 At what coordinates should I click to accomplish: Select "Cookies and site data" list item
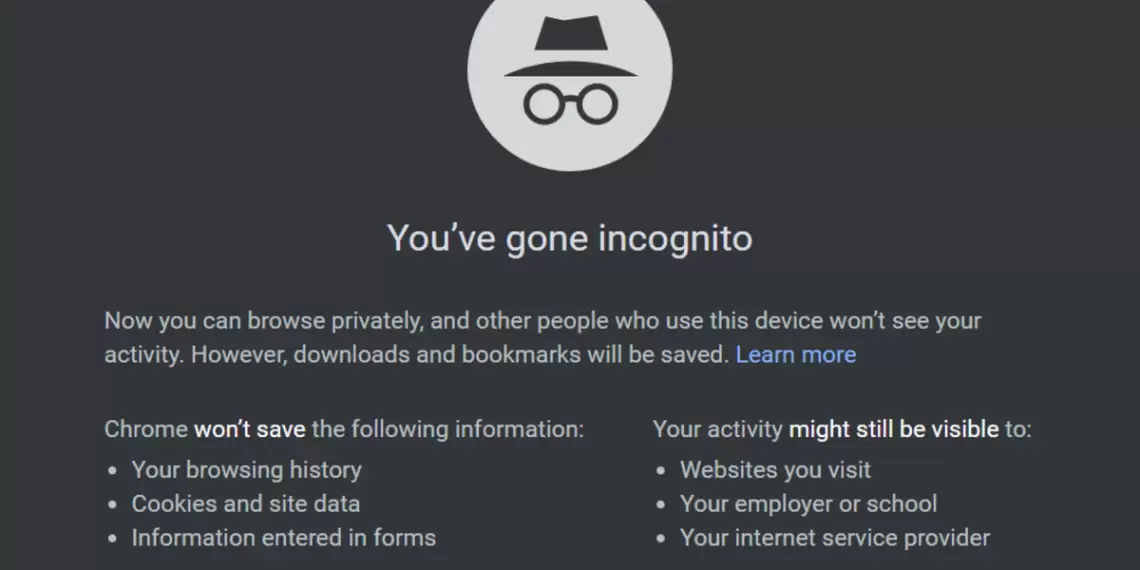pyautogui.click(x=245, y=504)
